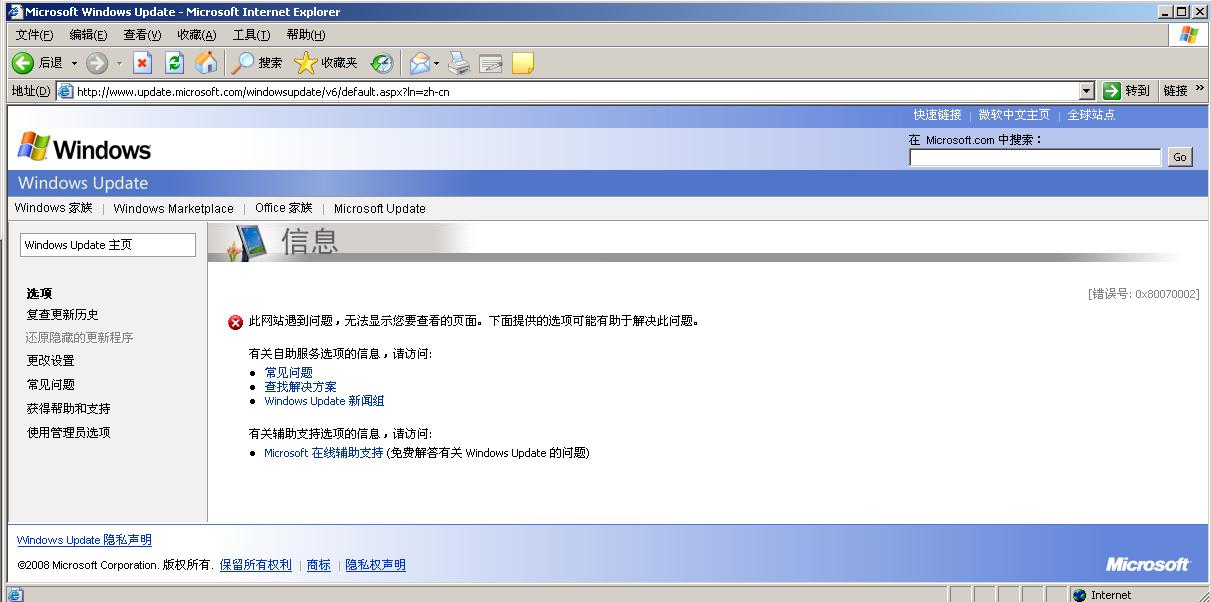Screen dimensions: 1211x602
Task: Click the Mail envelope icon
Action: (x=419, y=63)
